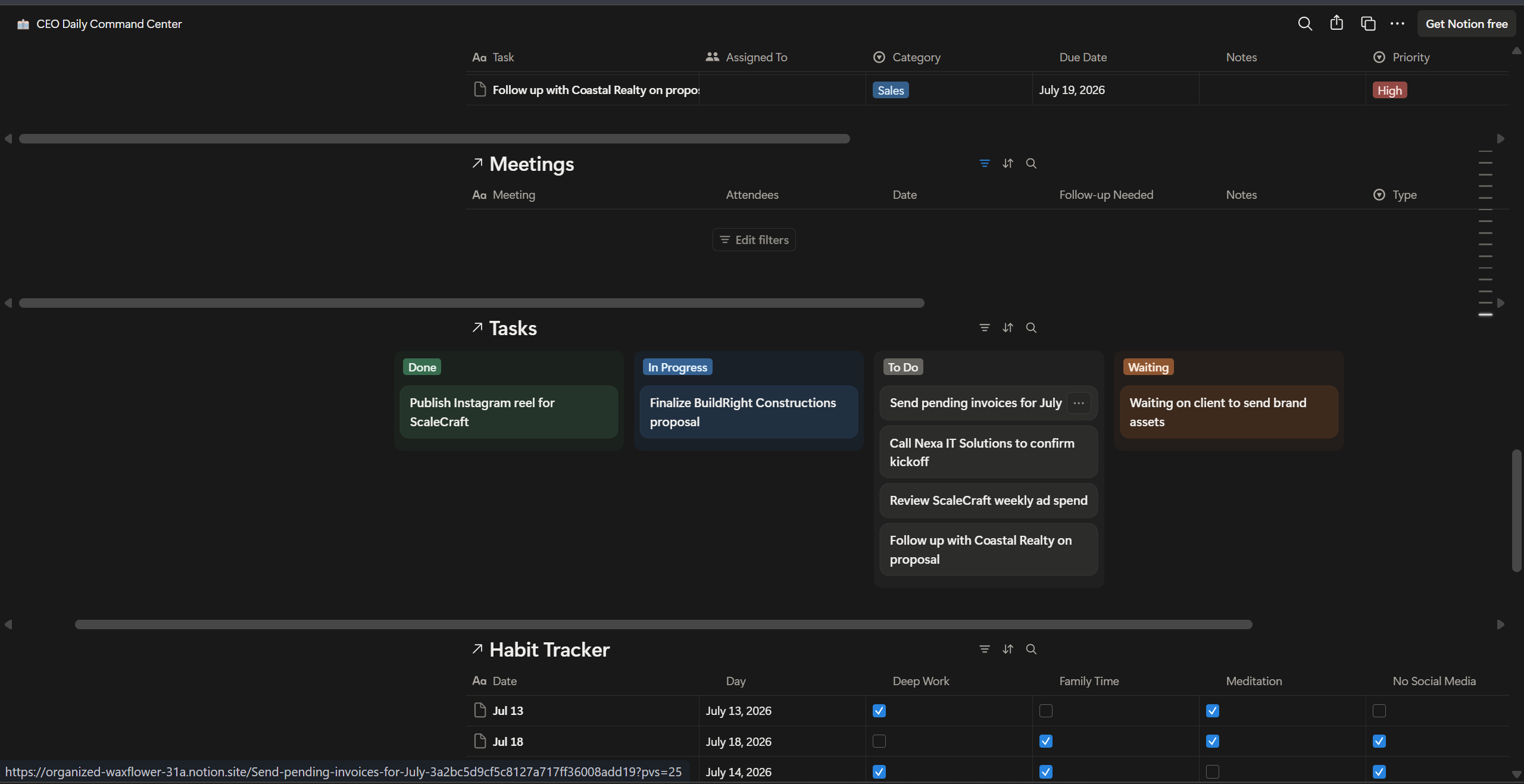The image size is (1524, 784).
Task: Search within Tasks board
Action: pyautogui.click(x=1031, y=327)
